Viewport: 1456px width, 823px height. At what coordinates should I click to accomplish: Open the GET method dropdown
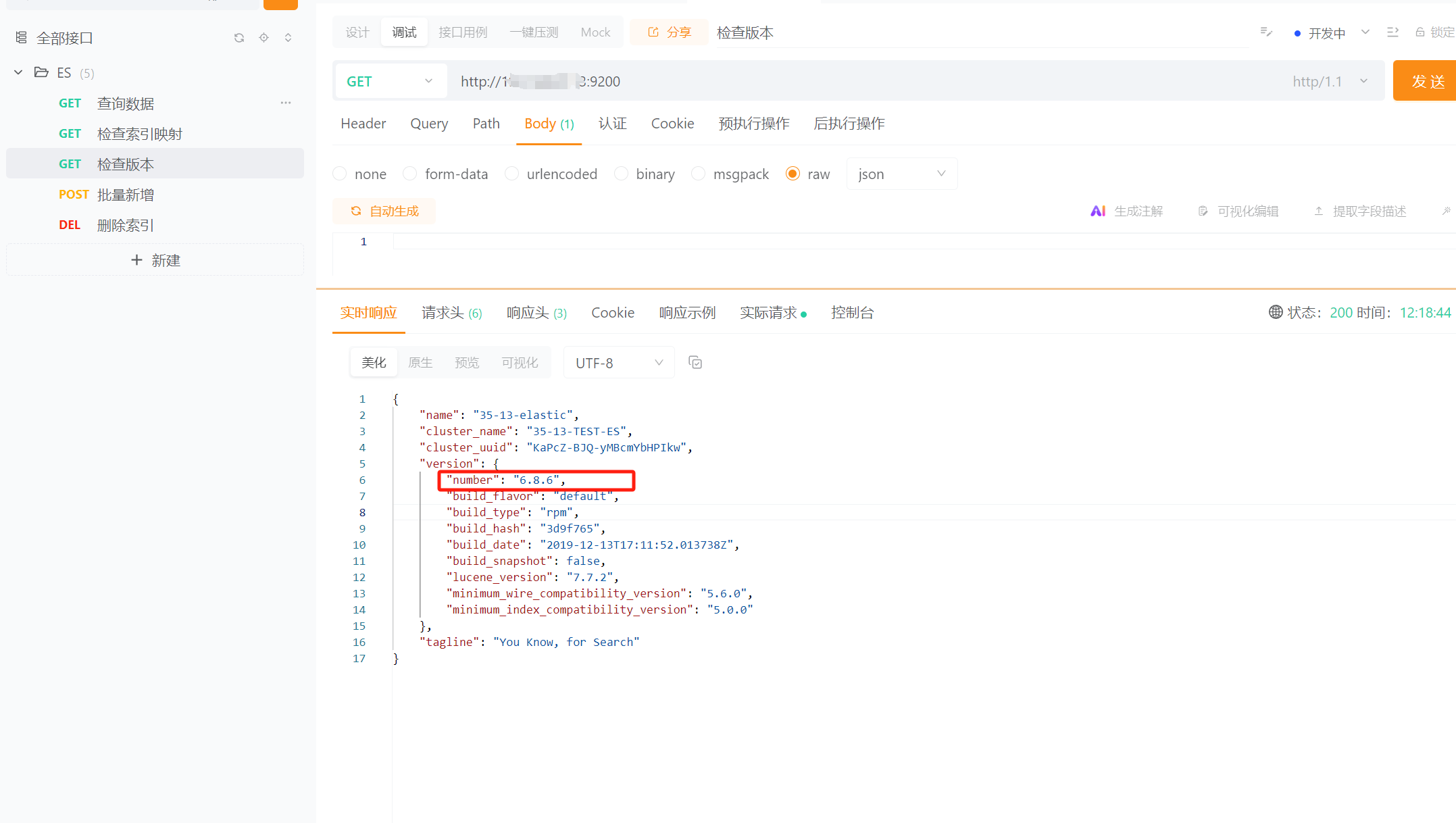428,80
